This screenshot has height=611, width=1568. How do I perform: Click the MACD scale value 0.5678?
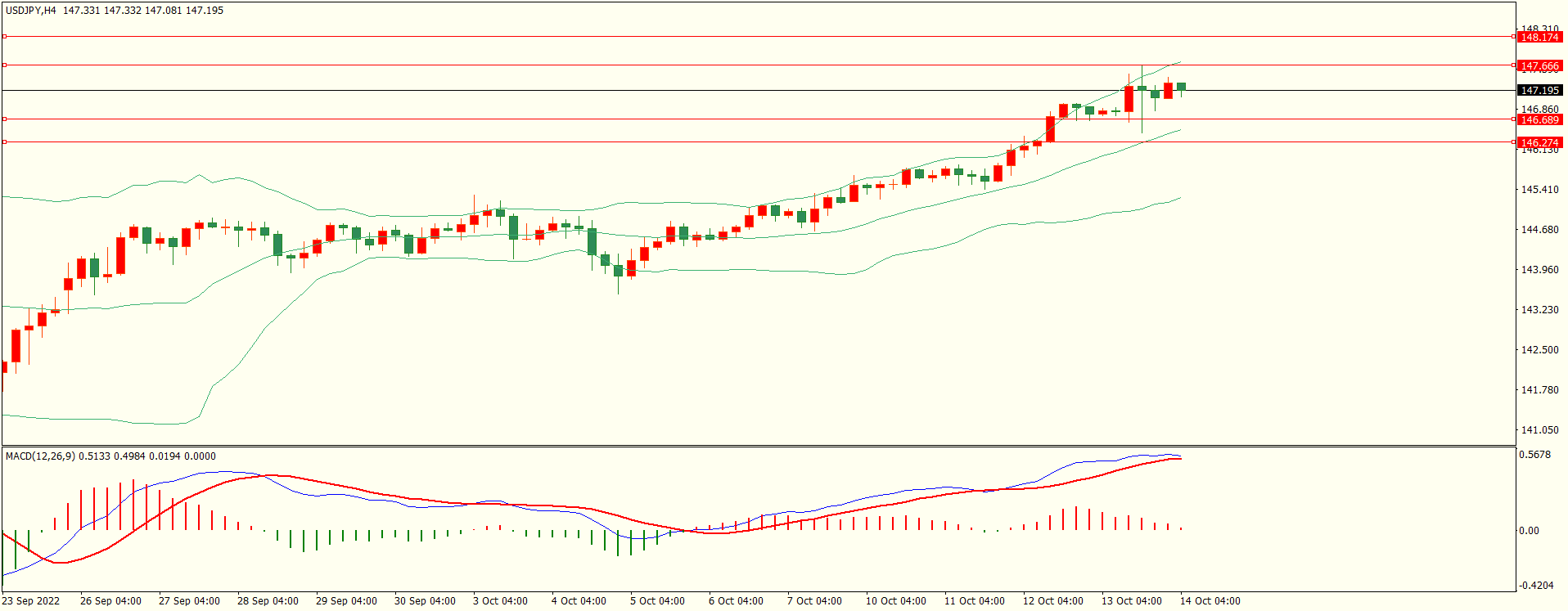click(1535, 454)
